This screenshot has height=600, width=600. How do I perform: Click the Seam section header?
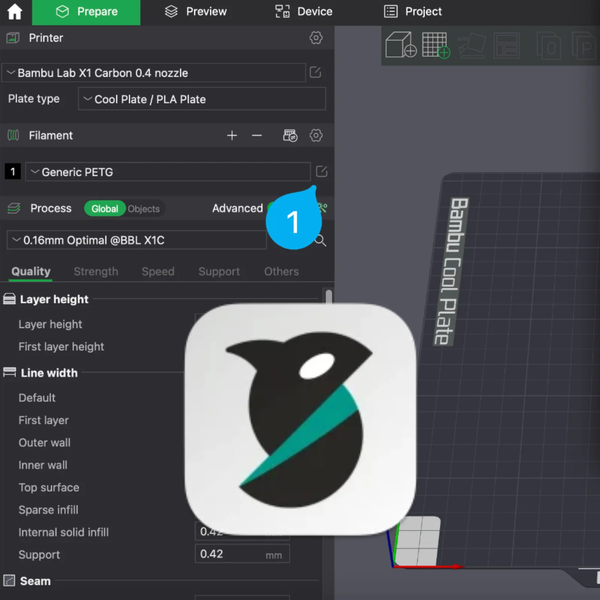[x=35, y=581]
